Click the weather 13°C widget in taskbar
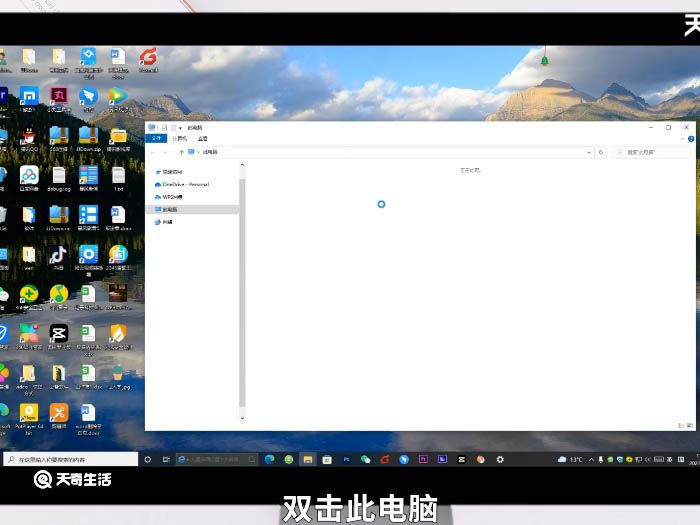The width and height of the screenshot is (700, 525). (570, 459)
